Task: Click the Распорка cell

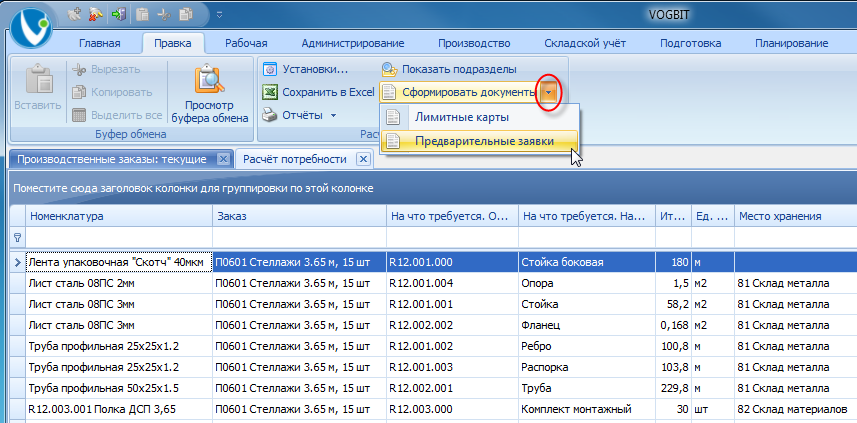Action: [x=587, y=368]
